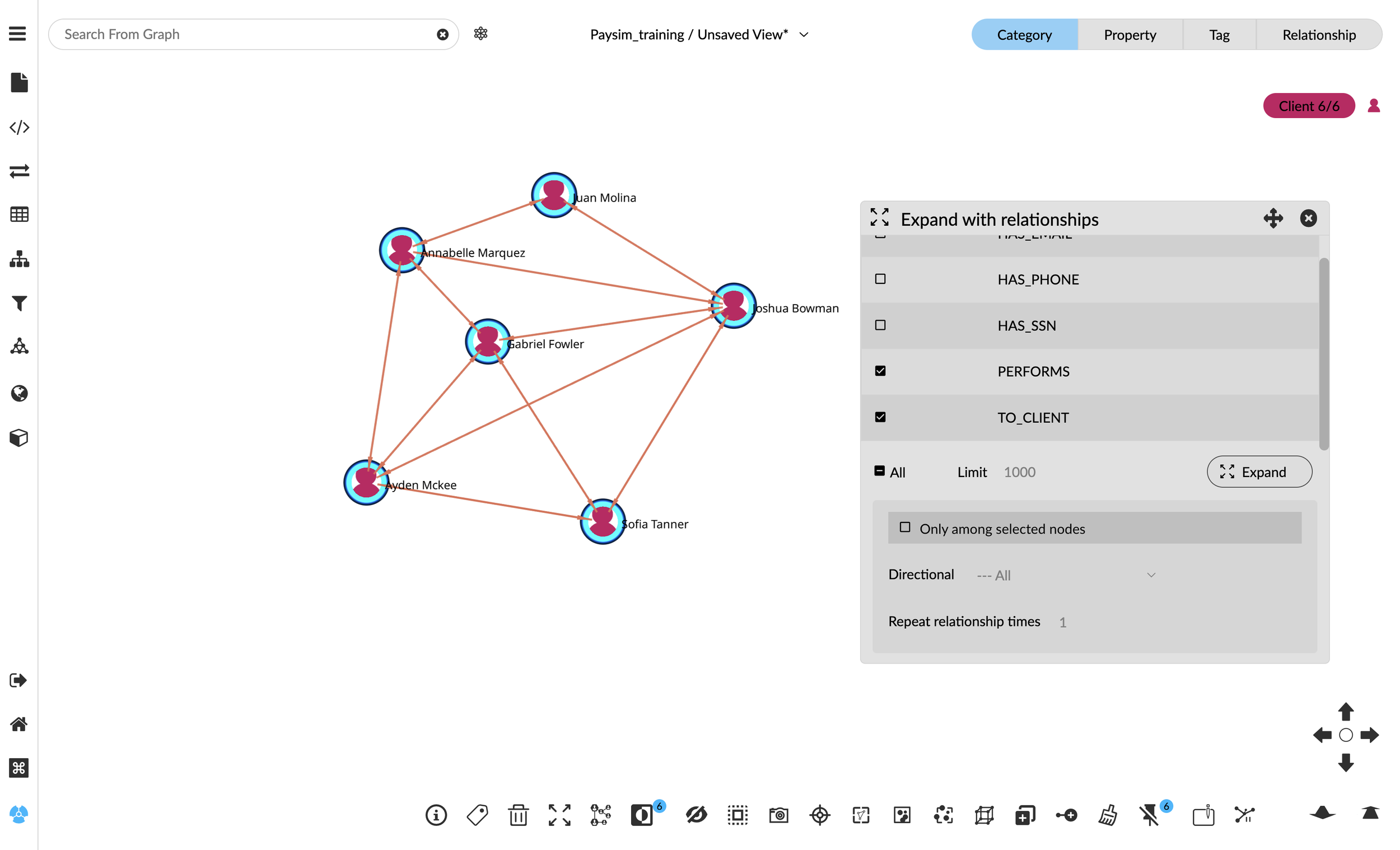The image size is (1400, 850).
Task: Open the filter funnel tool in sidebar
Action: point(19,303)
